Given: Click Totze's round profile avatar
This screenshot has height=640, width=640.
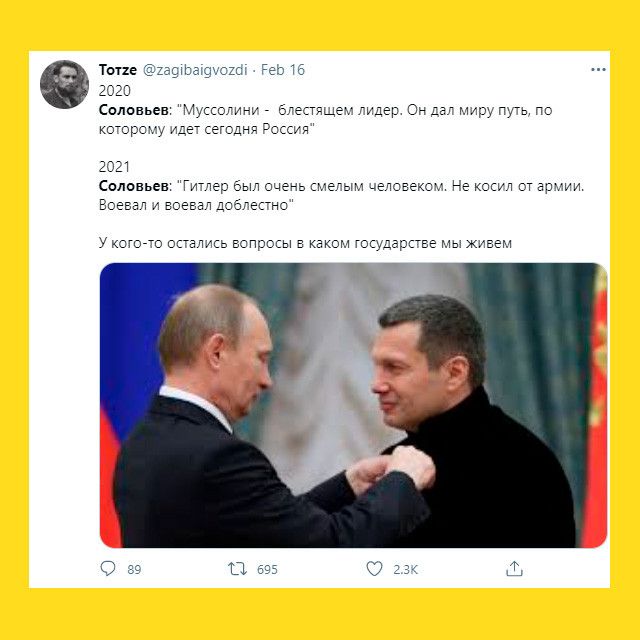Looking at the screenshot, I should [64, 84].
